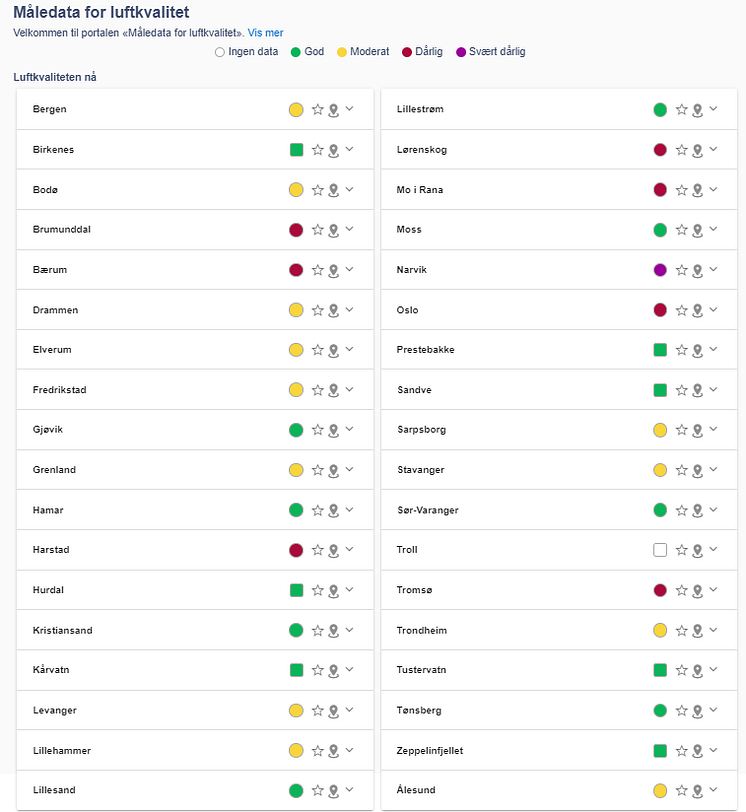Click the purple Svært dårlig legend swatch
This screenshot has height=812, width=746.
[x=461, y=52]
